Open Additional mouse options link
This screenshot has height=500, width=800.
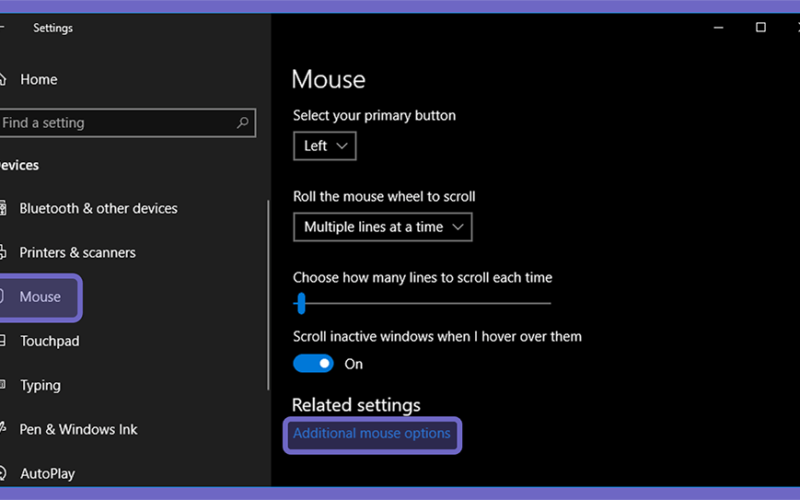pyautogui.click(x=371, y=433)
